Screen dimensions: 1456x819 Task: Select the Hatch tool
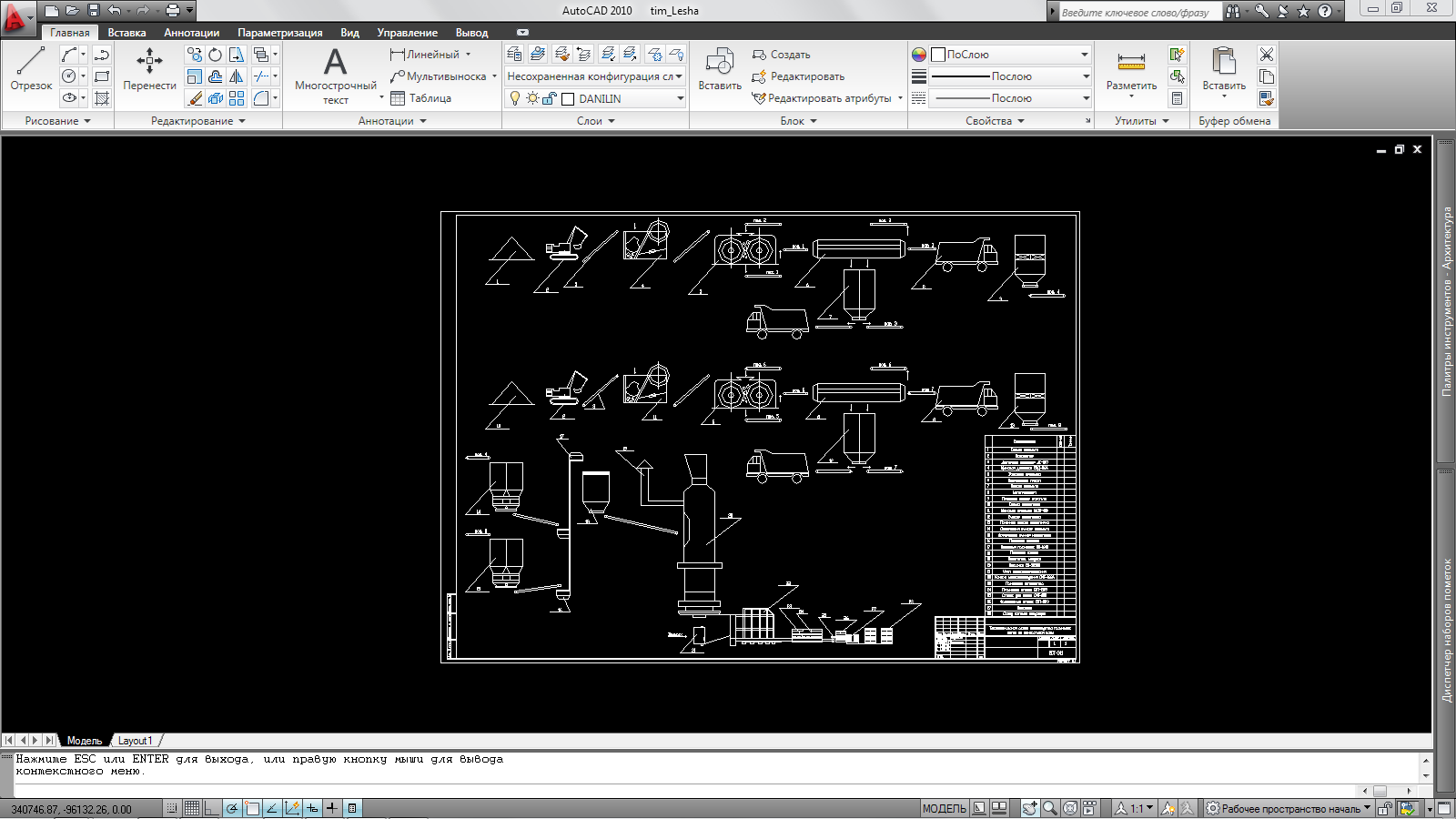(x=102, y=98)
